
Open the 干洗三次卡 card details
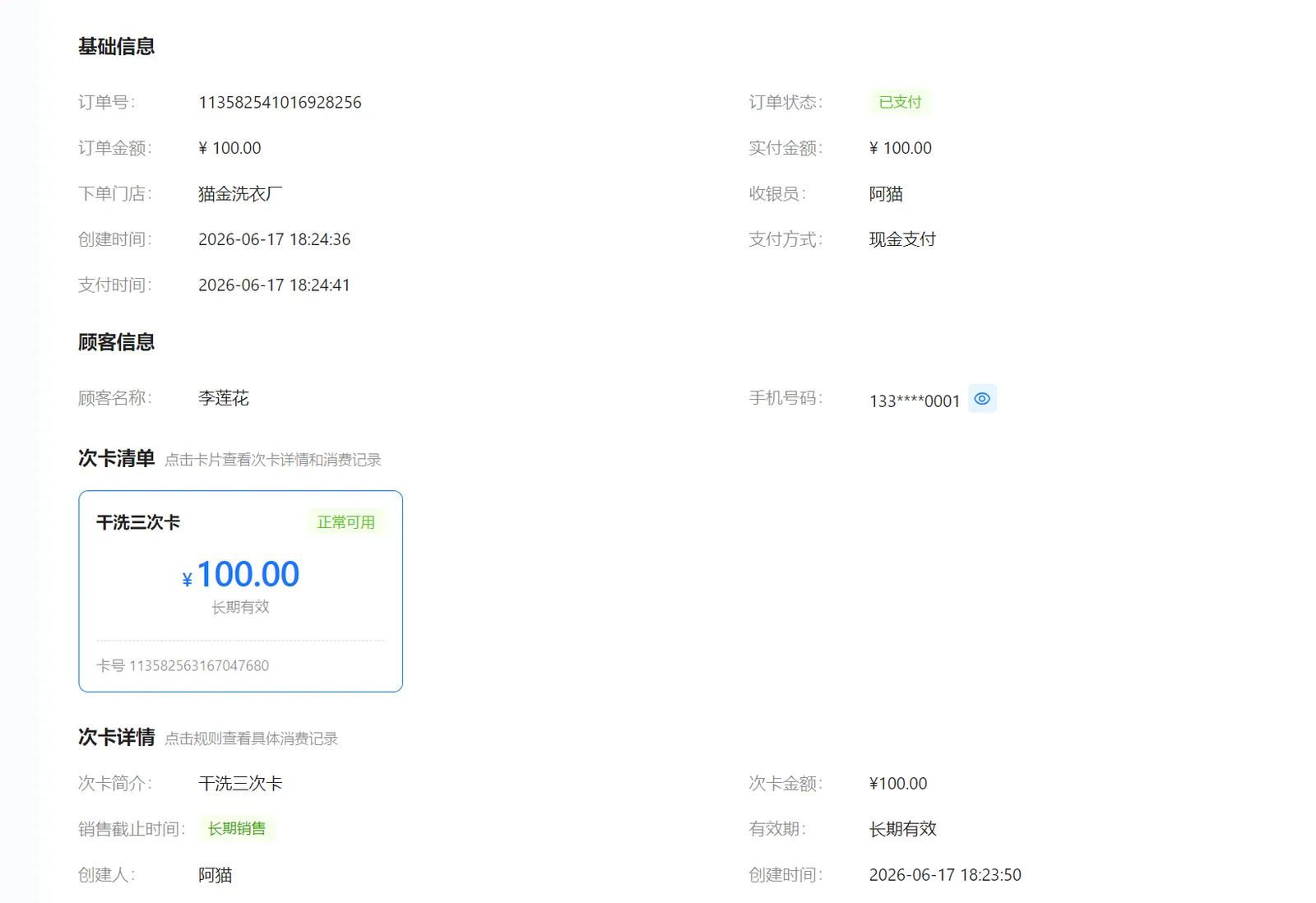[240, 591]
